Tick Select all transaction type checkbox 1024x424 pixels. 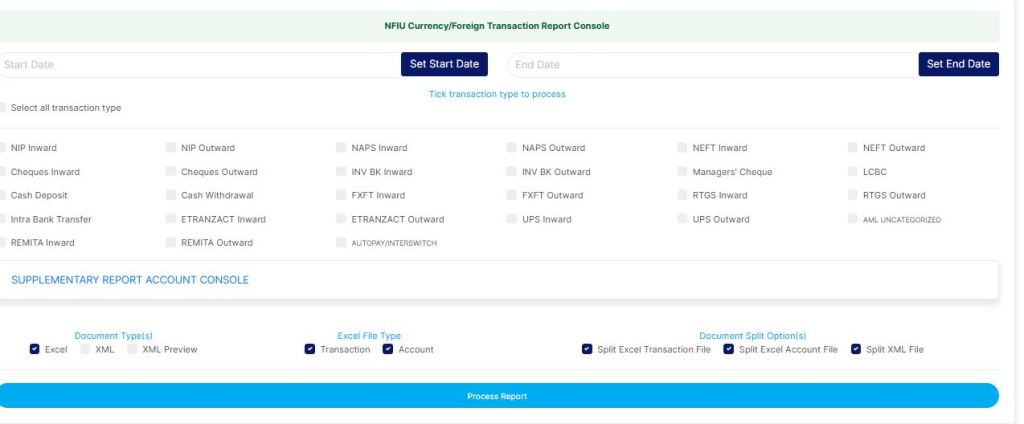click(x=3, y=108)
